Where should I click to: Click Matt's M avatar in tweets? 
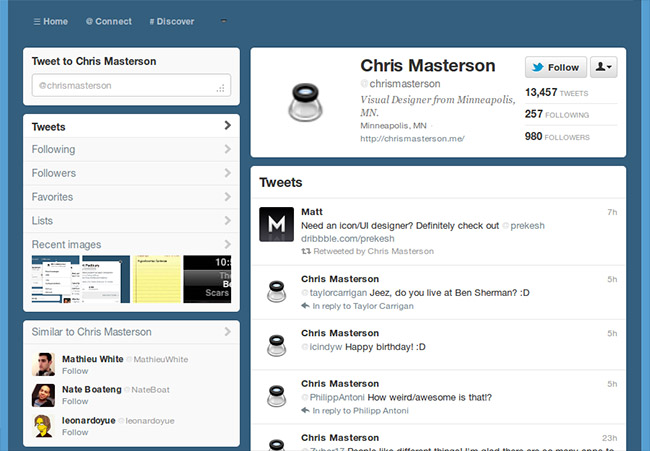click(x=276, y=224)
